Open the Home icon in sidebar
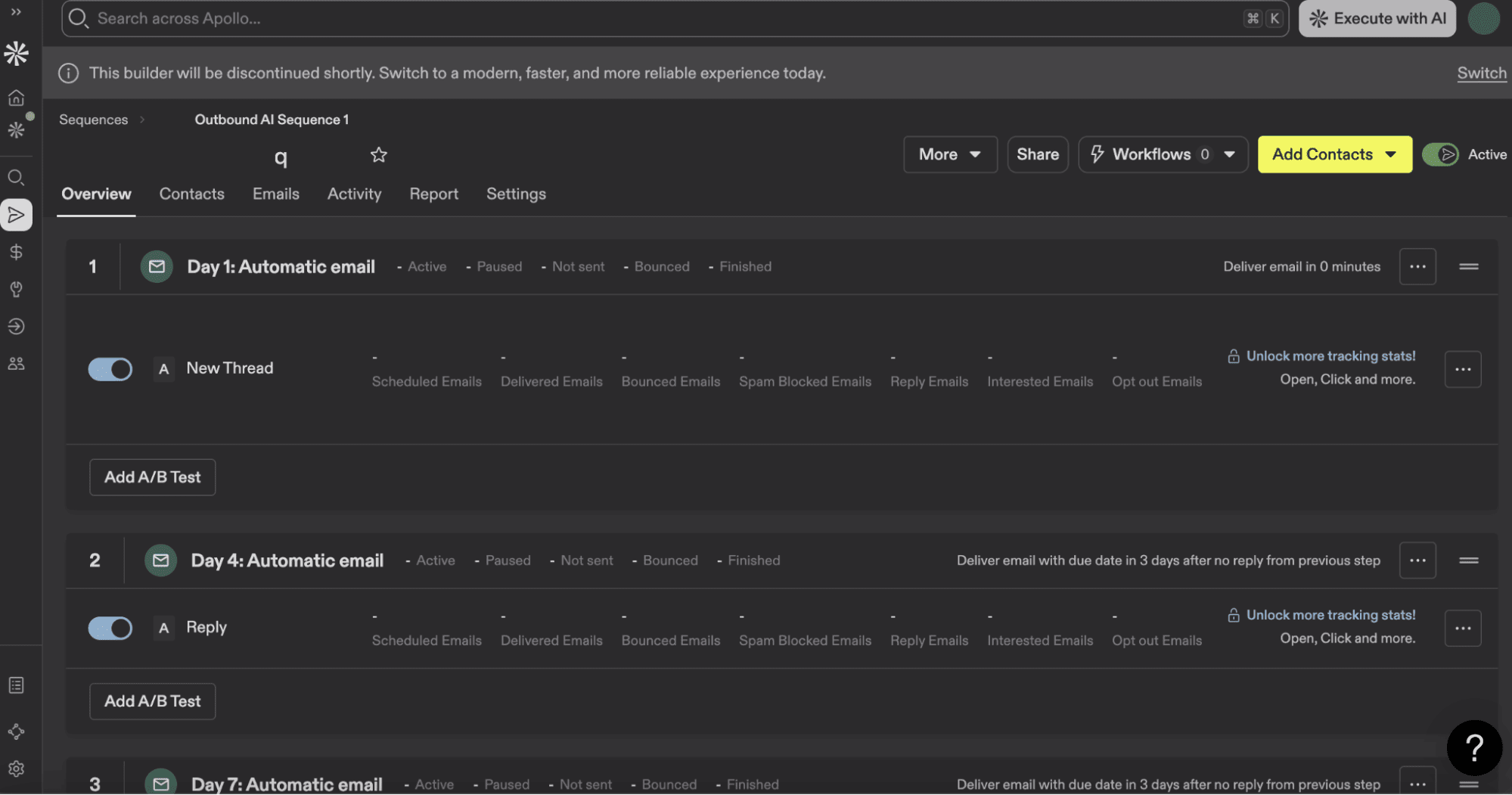The height and width of the screenshot is (795, 1512). [16, 98]
